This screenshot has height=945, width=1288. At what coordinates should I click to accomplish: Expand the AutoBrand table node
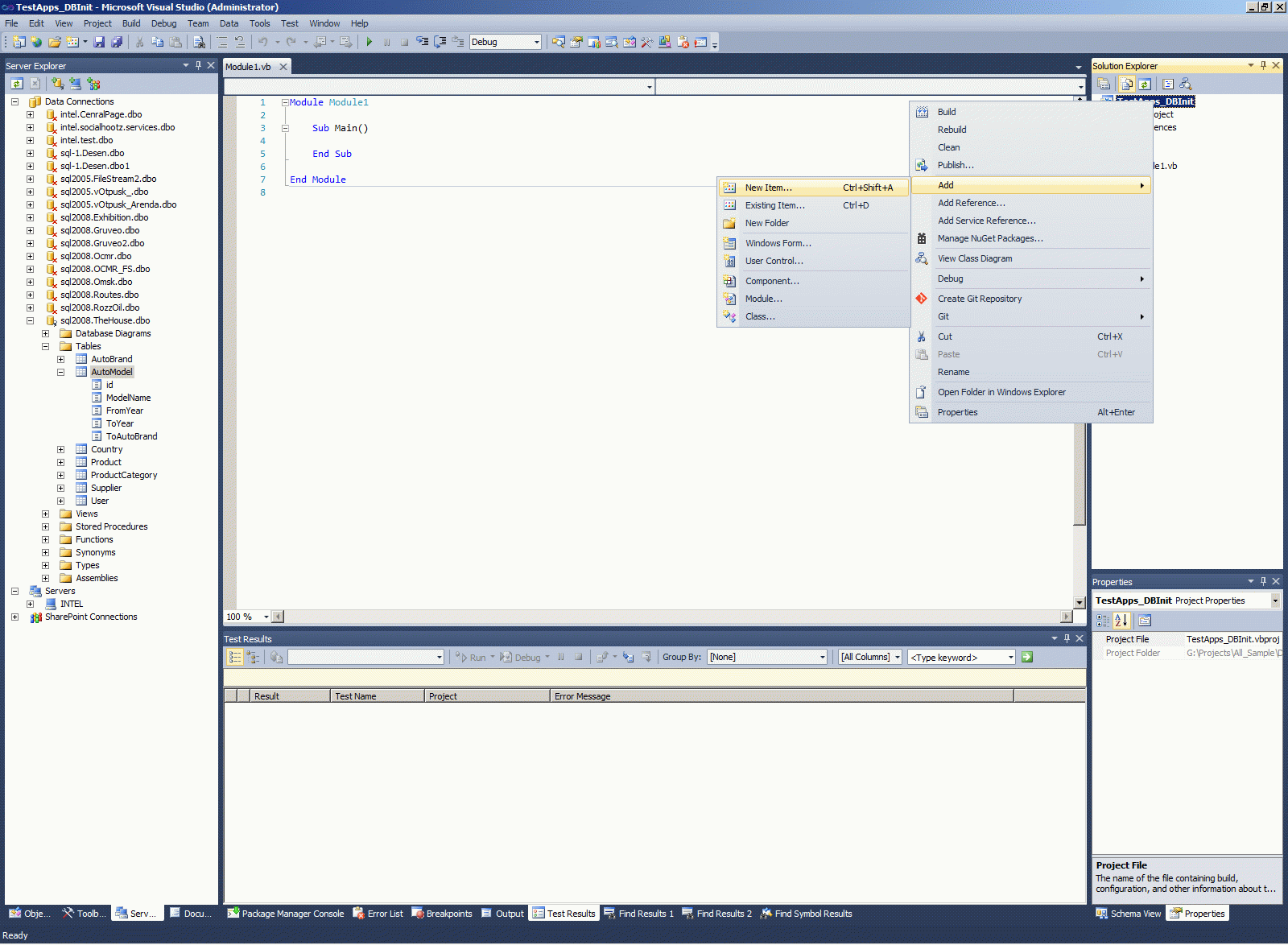pos(60,359)
